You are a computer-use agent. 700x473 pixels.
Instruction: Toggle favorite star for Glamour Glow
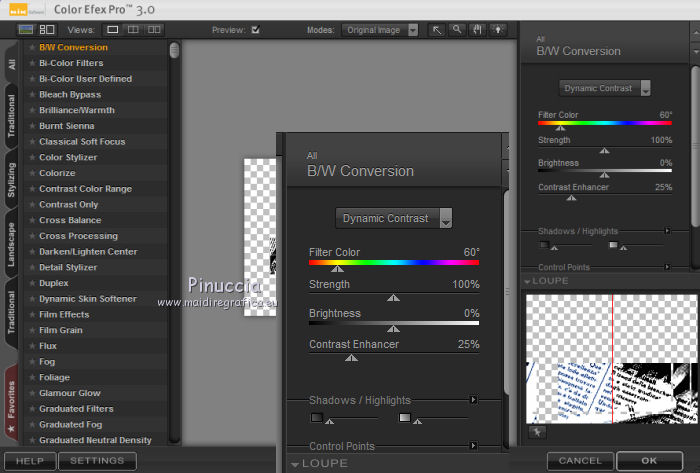32,393
